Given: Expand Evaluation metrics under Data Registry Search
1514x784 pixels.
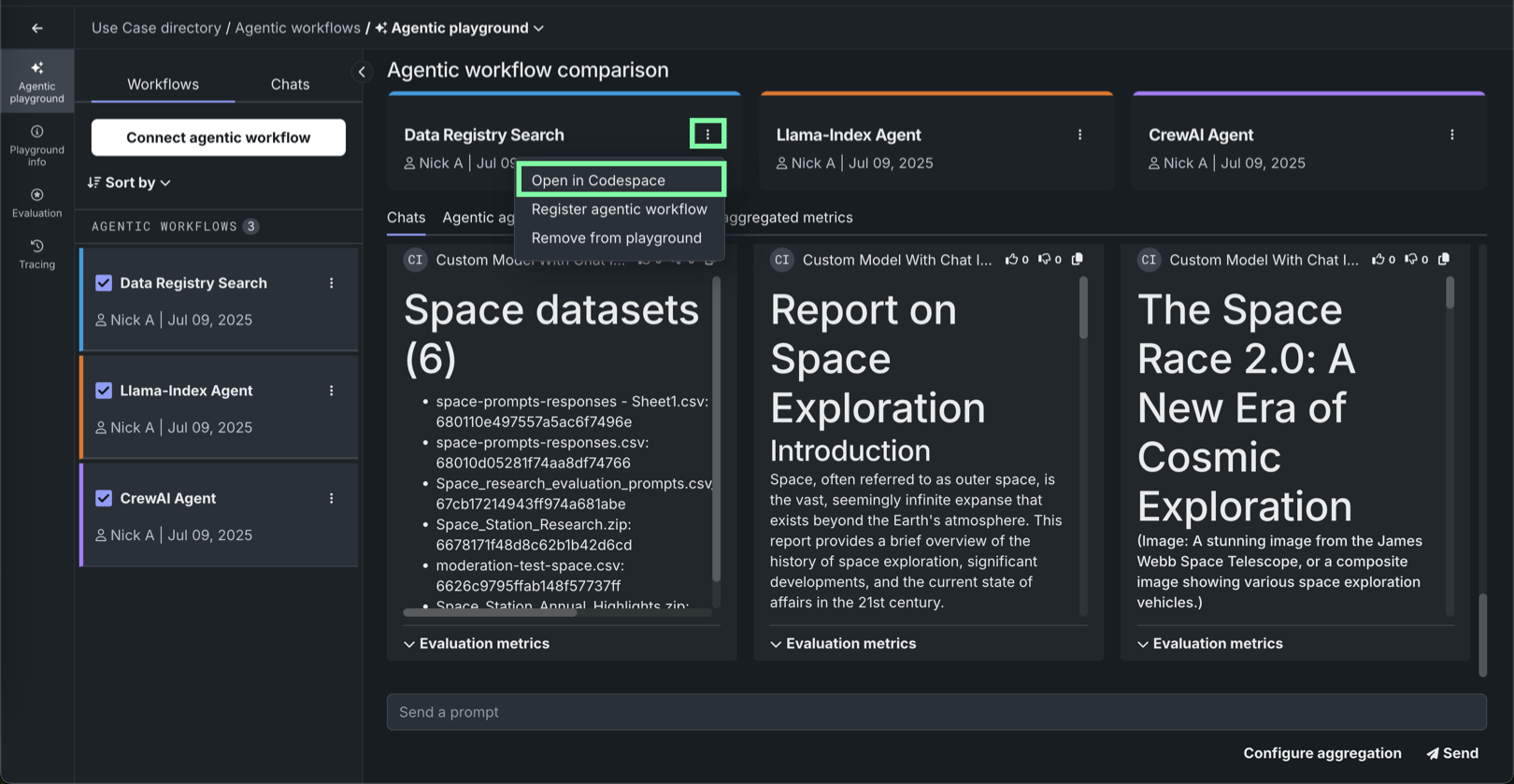Looking at the screenshot, I should point(477,644).
